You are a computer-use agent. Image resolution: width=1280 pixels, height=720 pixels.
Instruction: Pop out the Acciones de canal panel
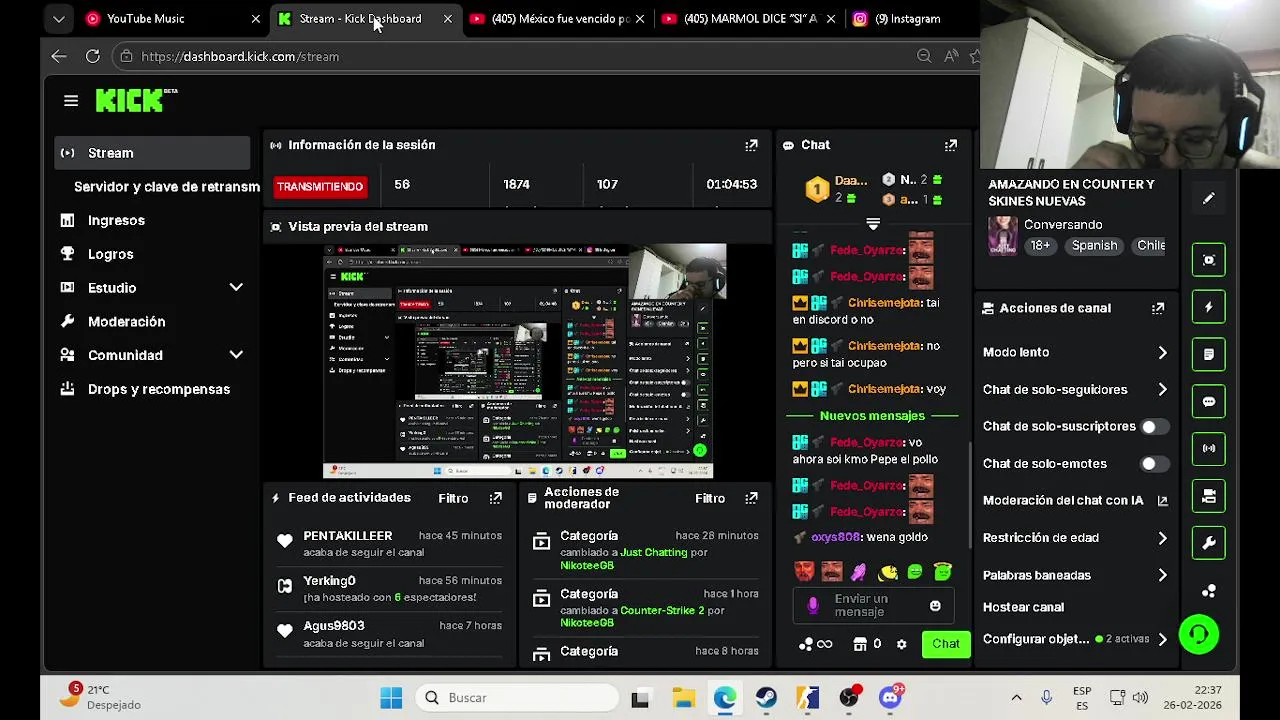pyautogui.click(x=1158, y=308)
